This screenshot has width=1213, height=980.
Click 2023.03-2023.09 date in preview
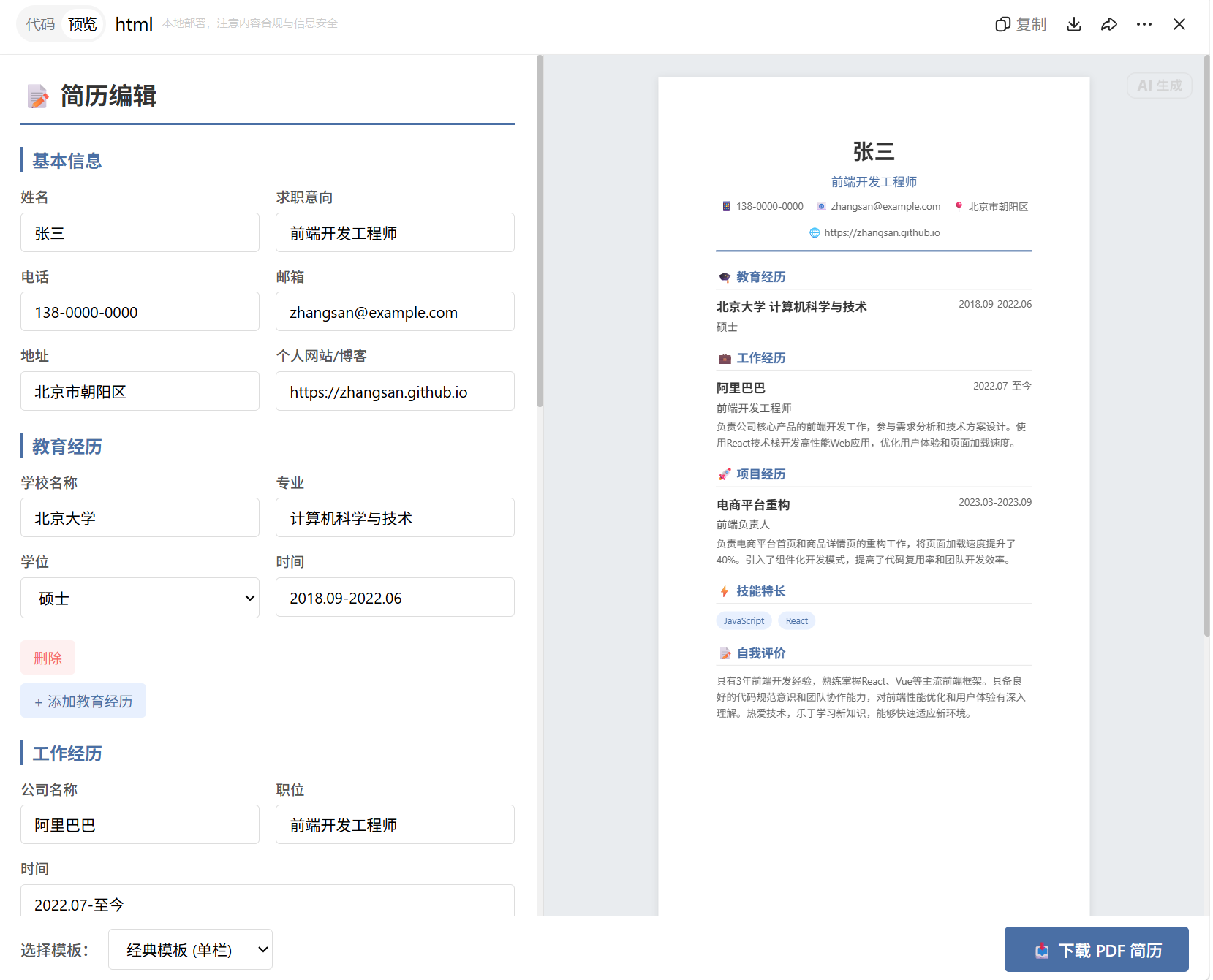pyautogui.click(x=994, y=502)
